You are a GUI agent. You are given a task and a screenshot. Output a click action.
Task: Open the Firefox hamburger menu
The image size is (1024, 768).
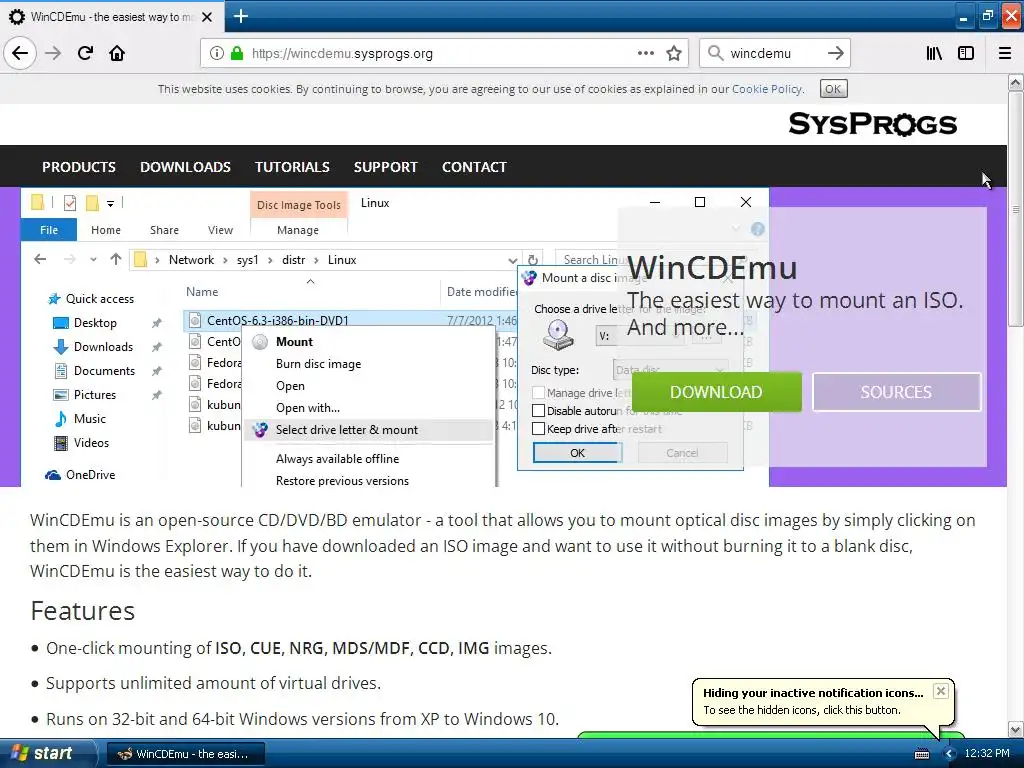coord(1005,53)
